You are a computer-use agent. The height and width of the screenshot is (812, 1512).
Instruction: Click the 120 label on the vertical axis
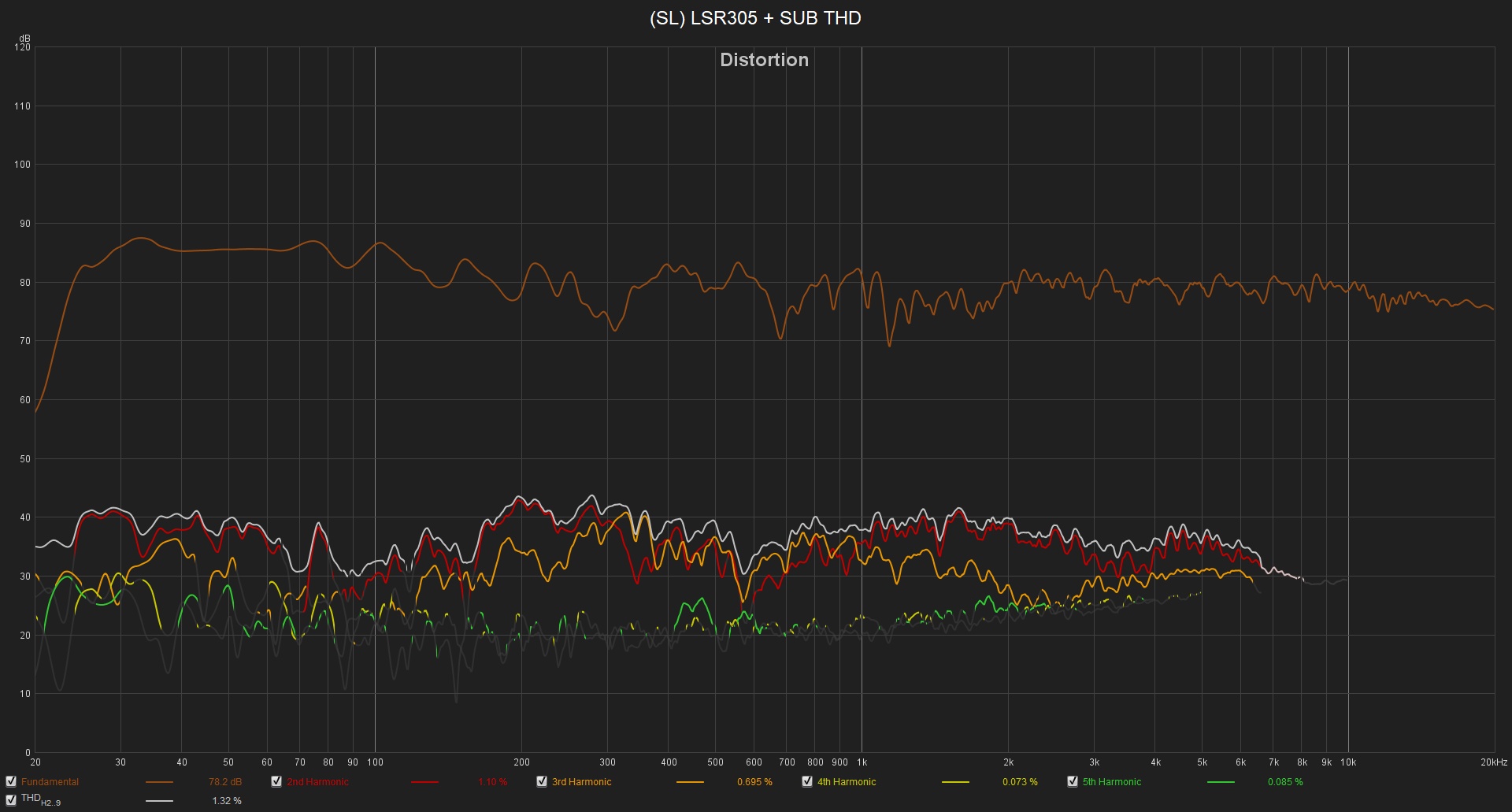tap(23, 47)
